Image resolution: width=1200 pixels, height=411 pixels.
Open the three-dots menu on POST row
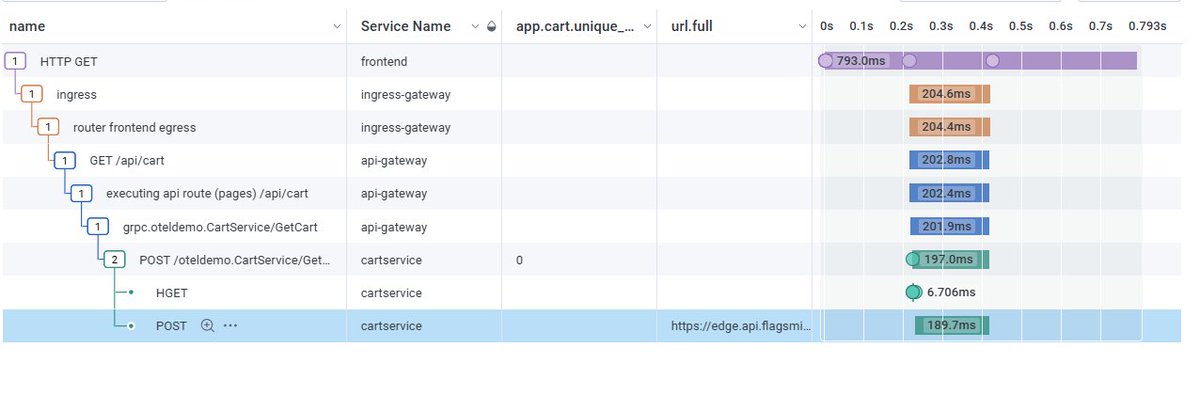pos(231,326)
